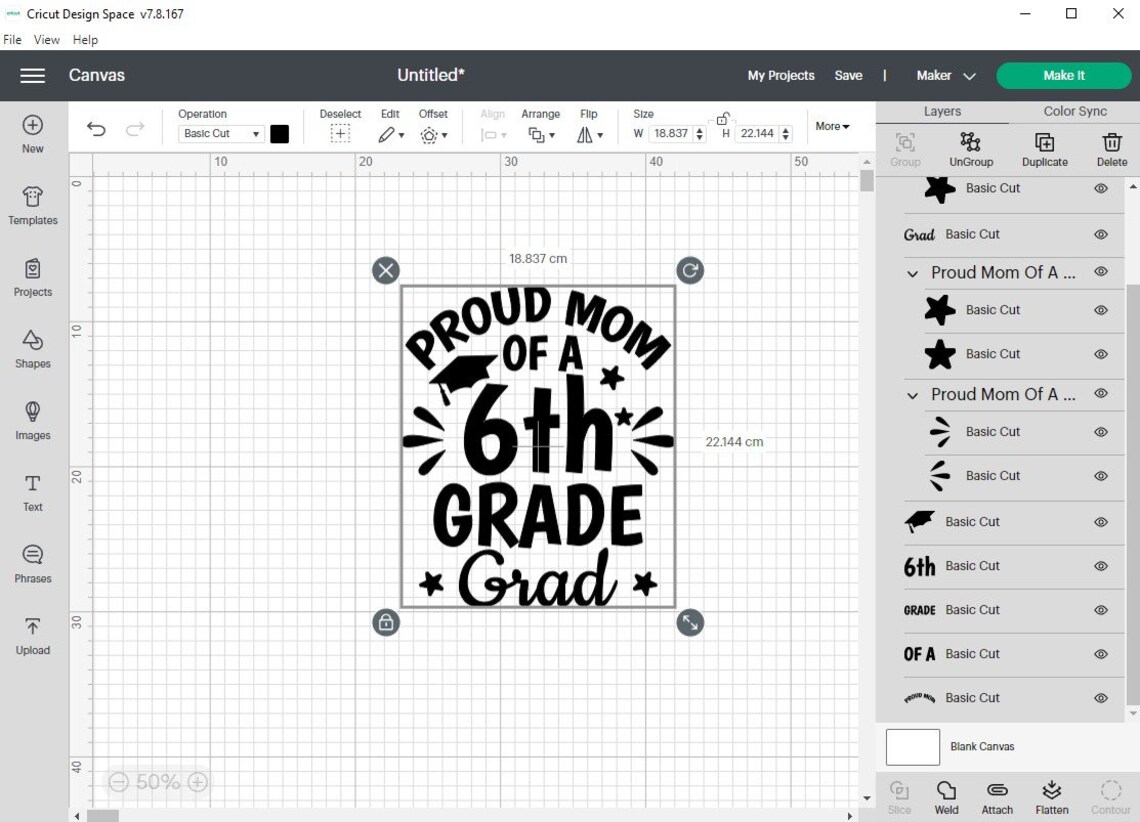Image resolution: width=1140 pixels, height=822 pixels.
Task: Open the Phrases library
Action: pos(32,564)
